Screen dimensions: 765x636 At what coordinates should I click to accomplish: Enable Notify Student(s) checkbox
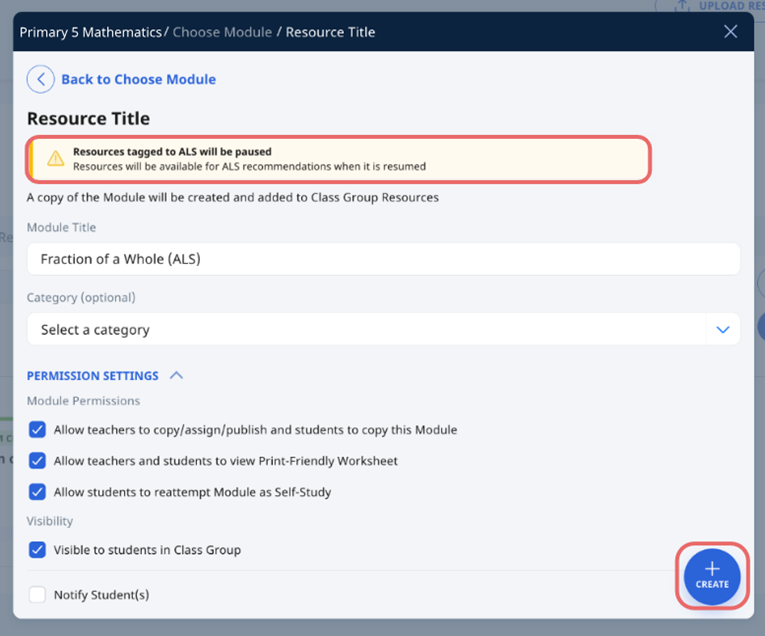[38, 595]
